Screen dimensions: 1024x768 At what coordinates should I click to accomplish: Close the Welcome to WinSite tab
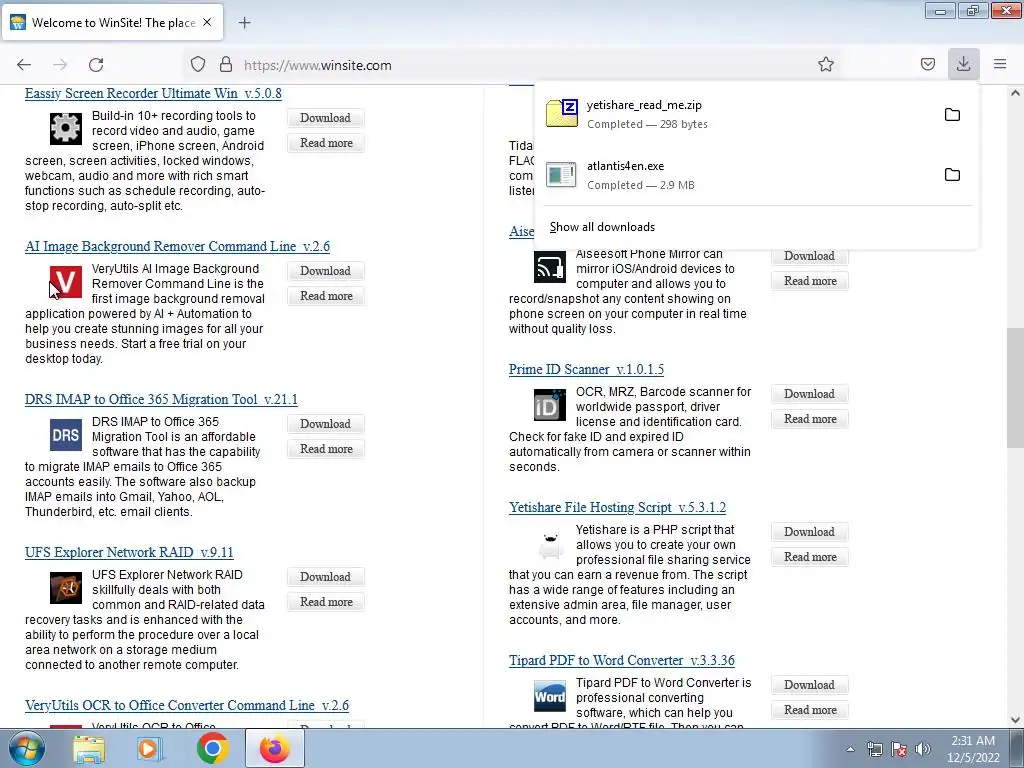[x=207, y=22]
